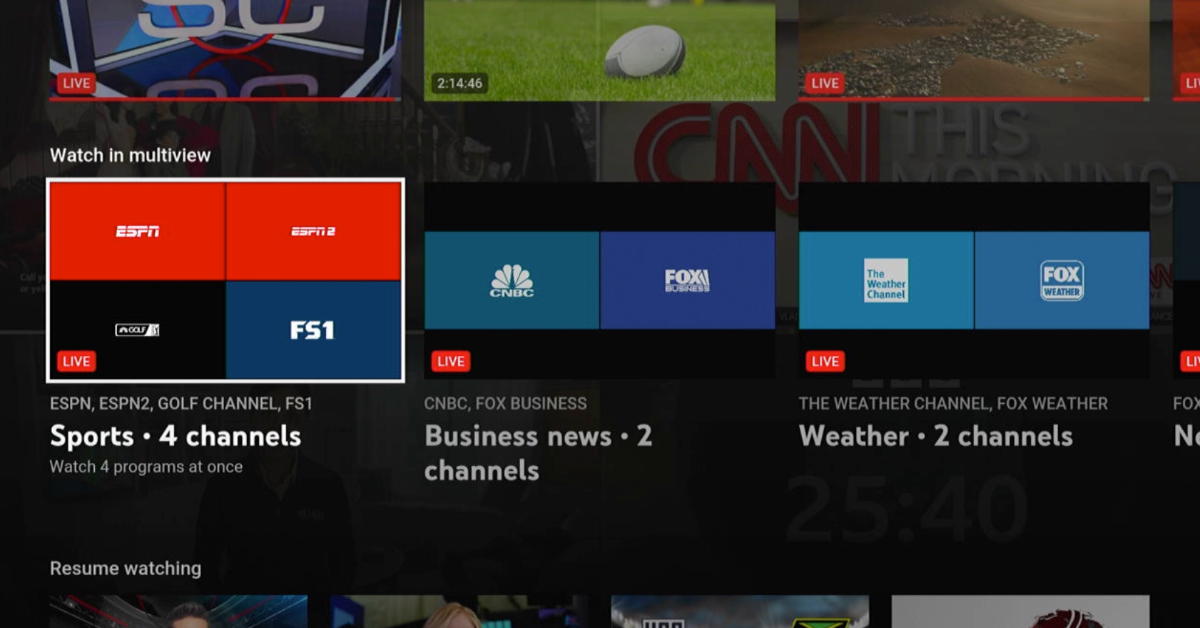Open the Business news 2 channels multiview

pyautogui.click(x=600, y=280)
